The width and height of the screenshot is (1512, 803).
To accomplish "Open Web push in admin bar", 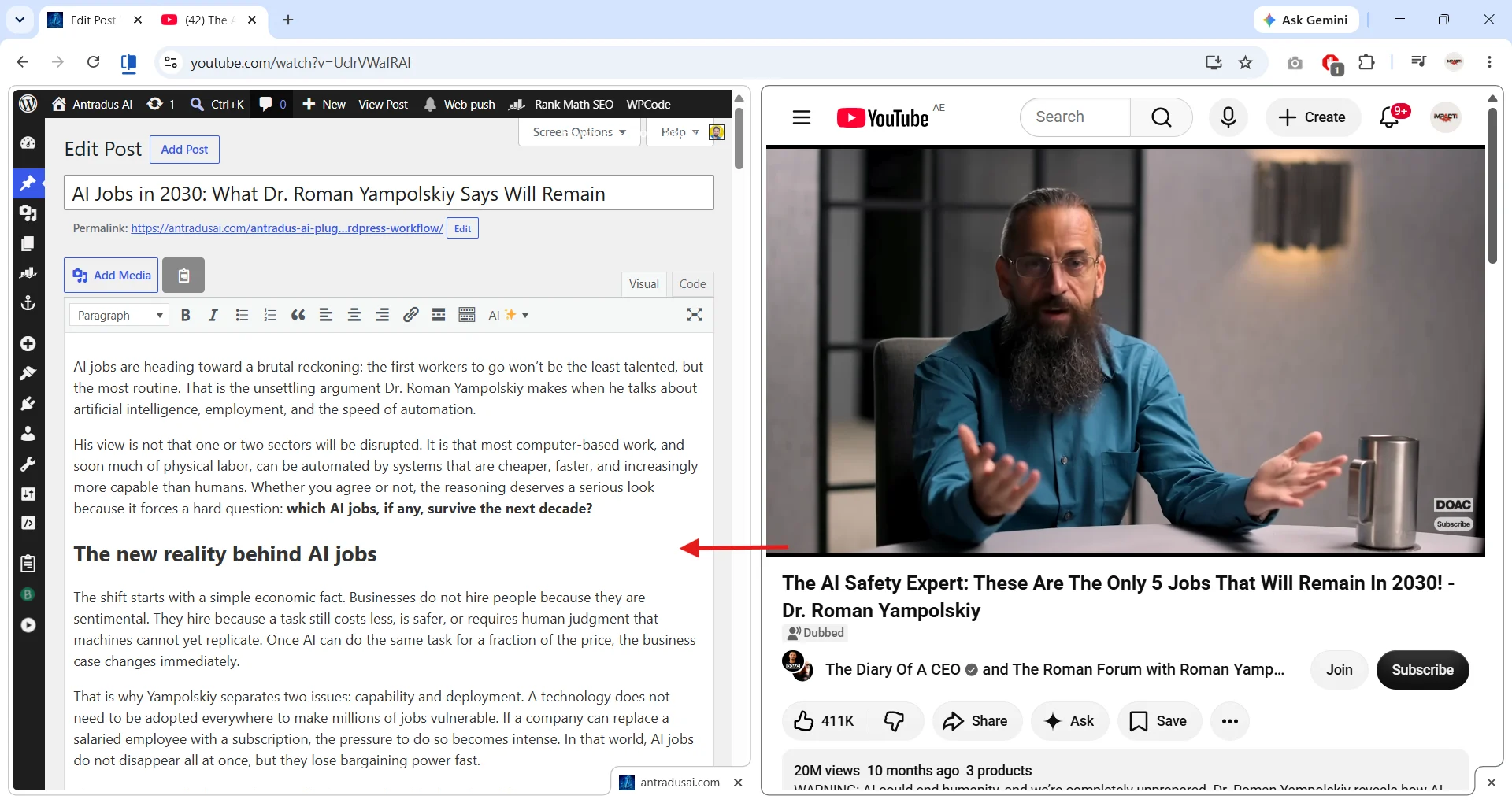I will tap(460, 104).
